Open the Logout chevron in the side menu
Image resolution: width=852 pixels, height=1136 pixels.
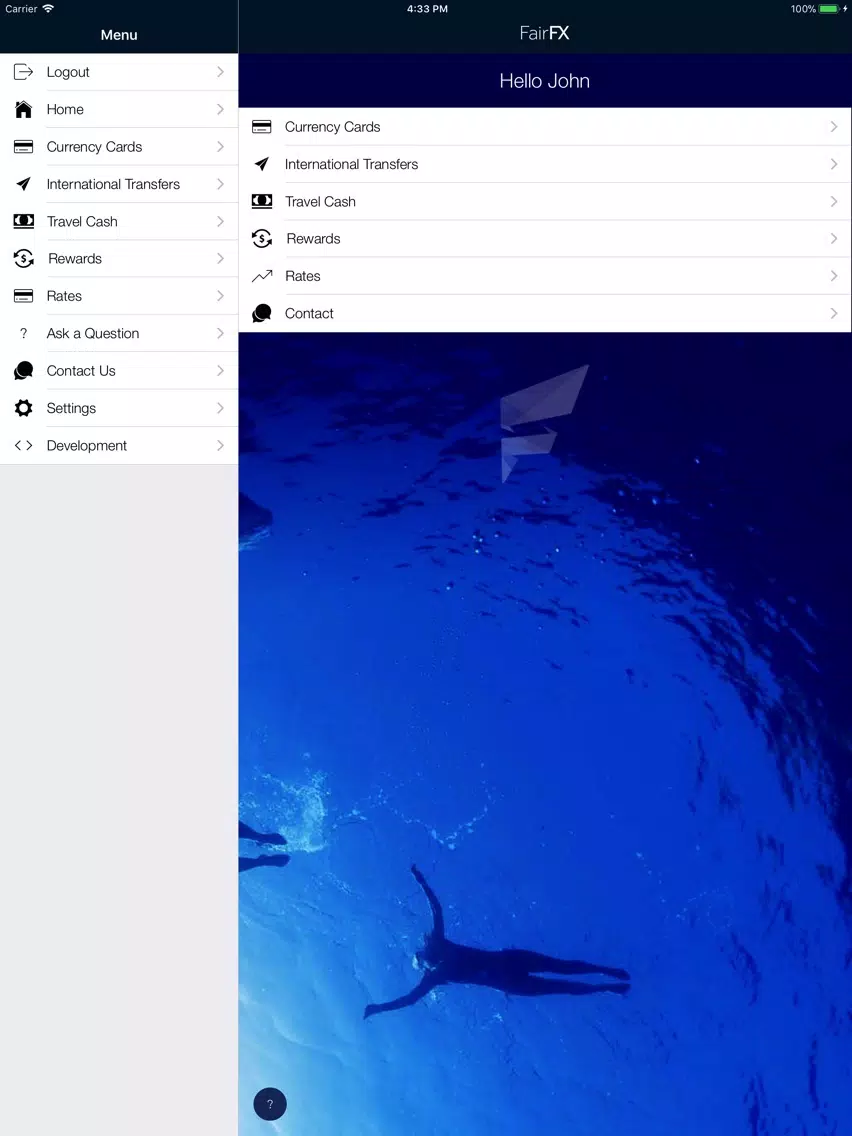(x=220, y=72)
